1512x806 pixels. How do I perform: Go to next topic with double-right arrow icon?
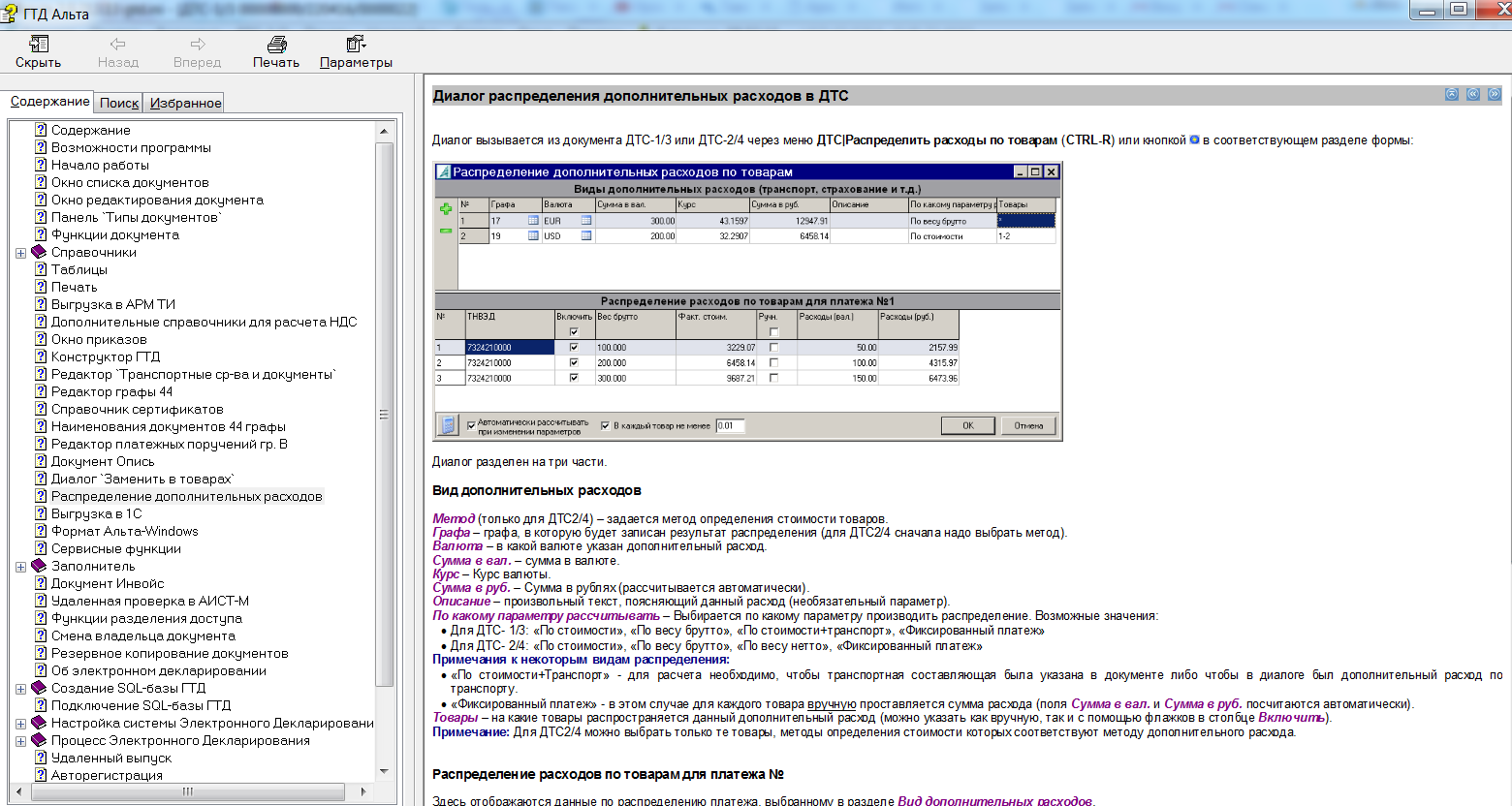[x=1494, y=94]
